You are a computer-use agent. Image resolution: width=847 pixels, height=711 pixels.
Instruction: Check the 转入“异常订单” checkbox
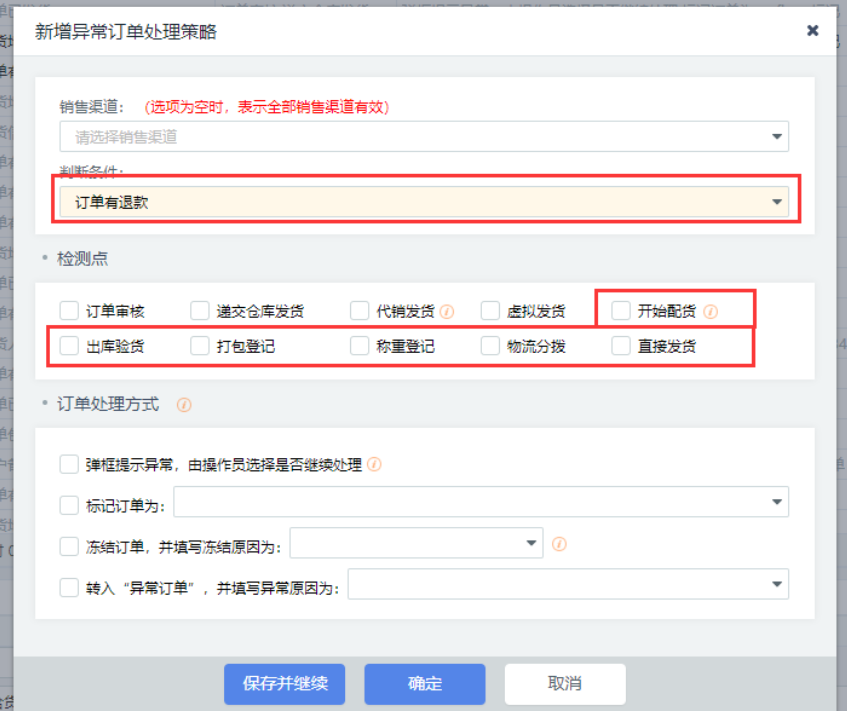click(69, 587)
